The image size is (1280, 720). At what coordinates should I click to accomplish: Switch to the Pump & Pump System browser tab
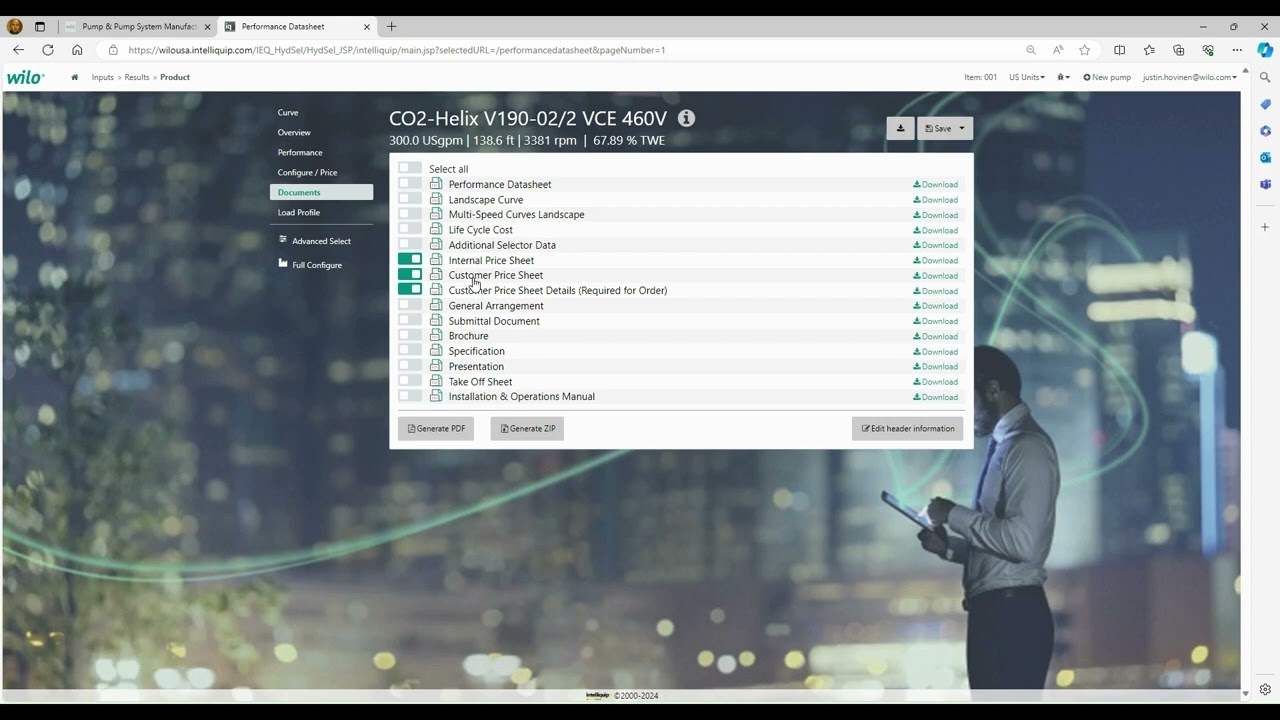point(139,27)
